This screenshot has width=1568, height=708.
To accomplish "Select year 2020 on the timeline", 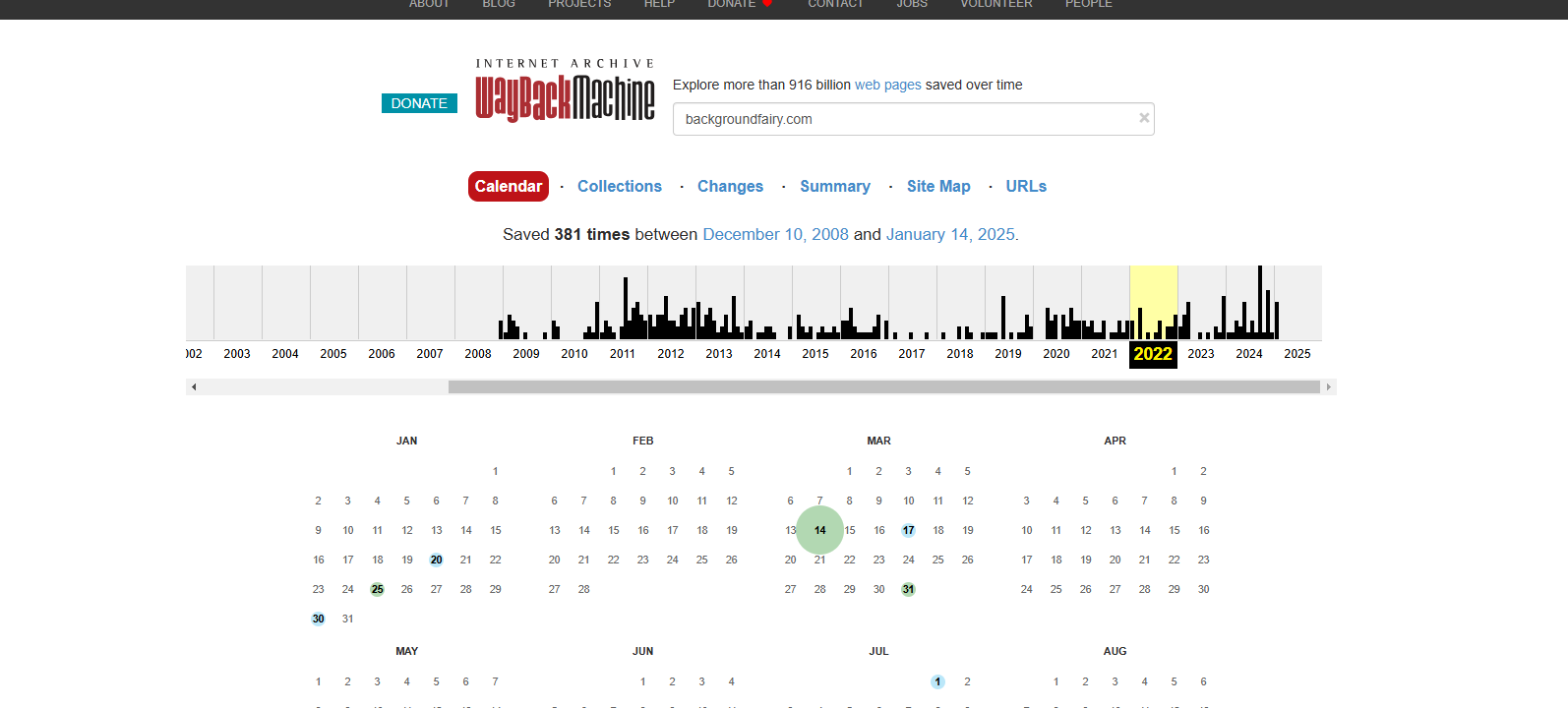I will click(1056, 354).
